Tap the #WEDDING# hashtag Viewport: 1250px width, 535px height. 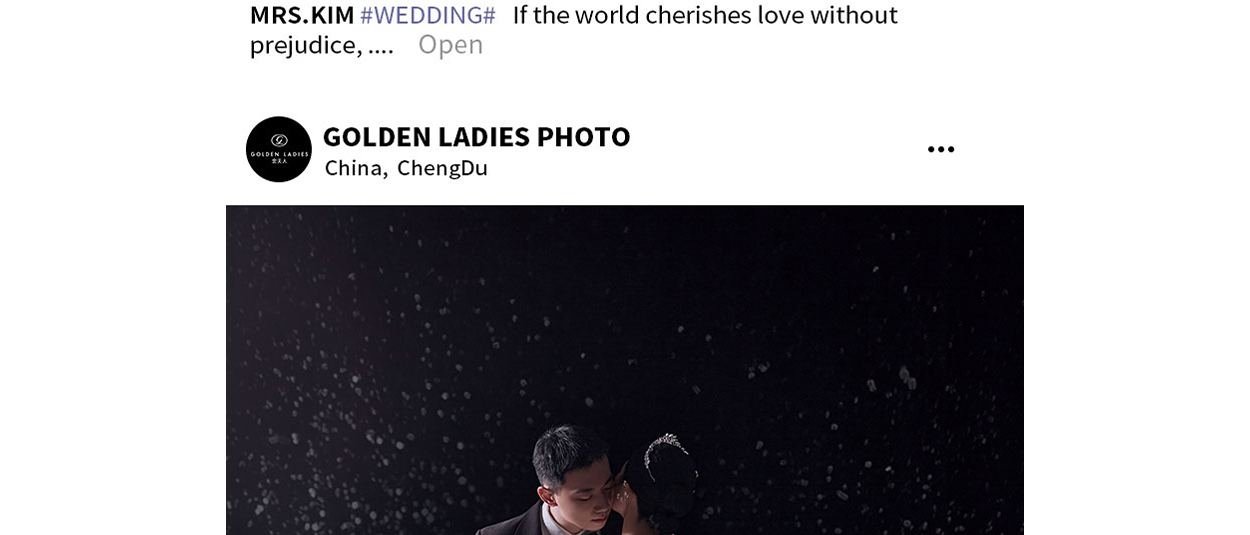click(427, 15)
